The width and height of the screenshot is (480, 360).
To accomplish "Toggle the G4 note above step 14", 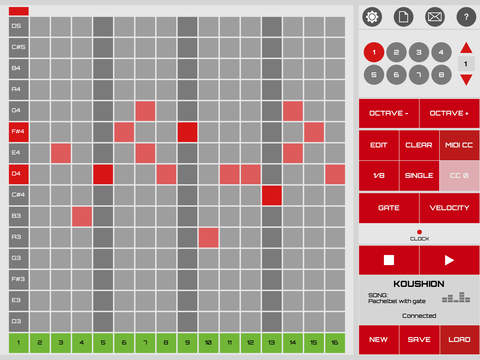I will point(293,110).
